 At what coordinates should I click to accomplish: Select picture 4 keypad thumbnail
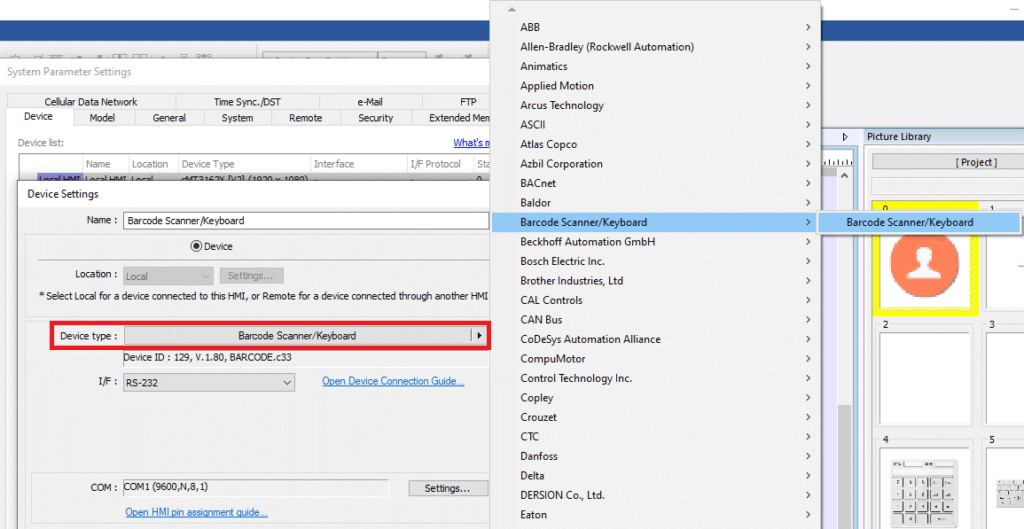(925, 489)
